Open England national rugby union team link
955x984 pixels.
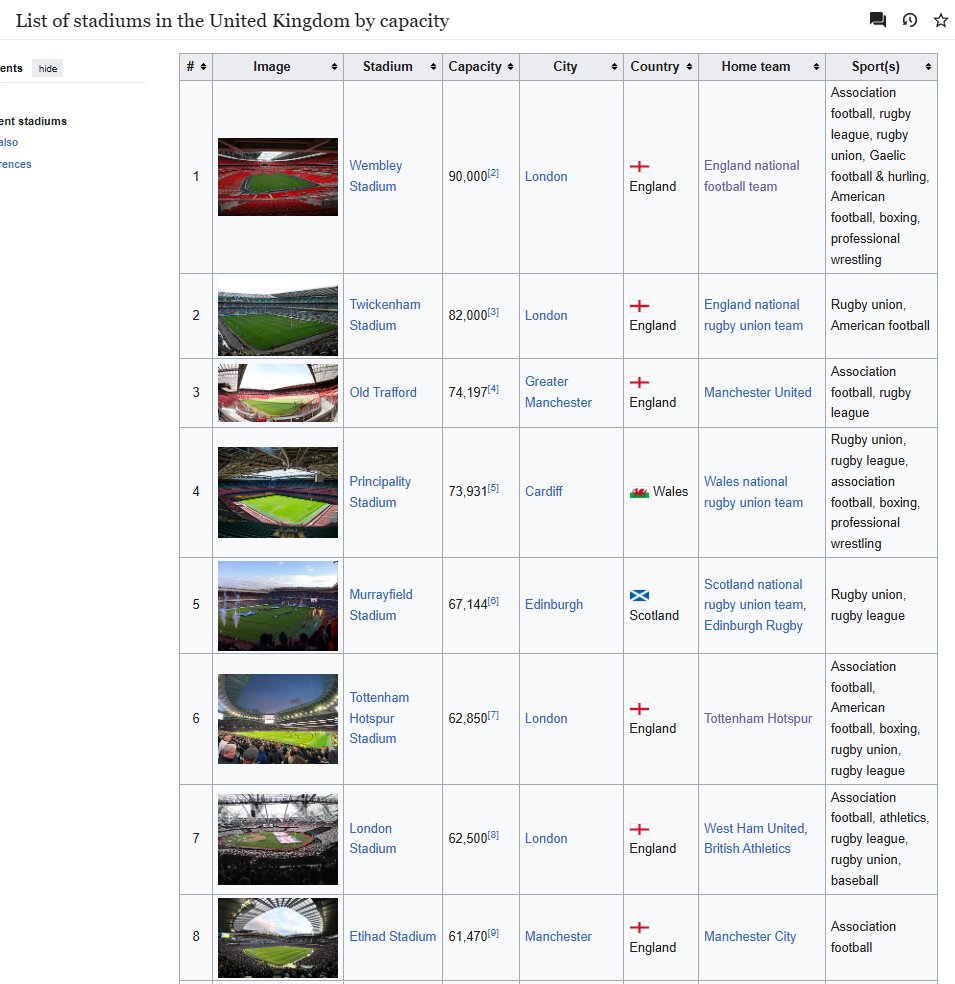[753, 315]
